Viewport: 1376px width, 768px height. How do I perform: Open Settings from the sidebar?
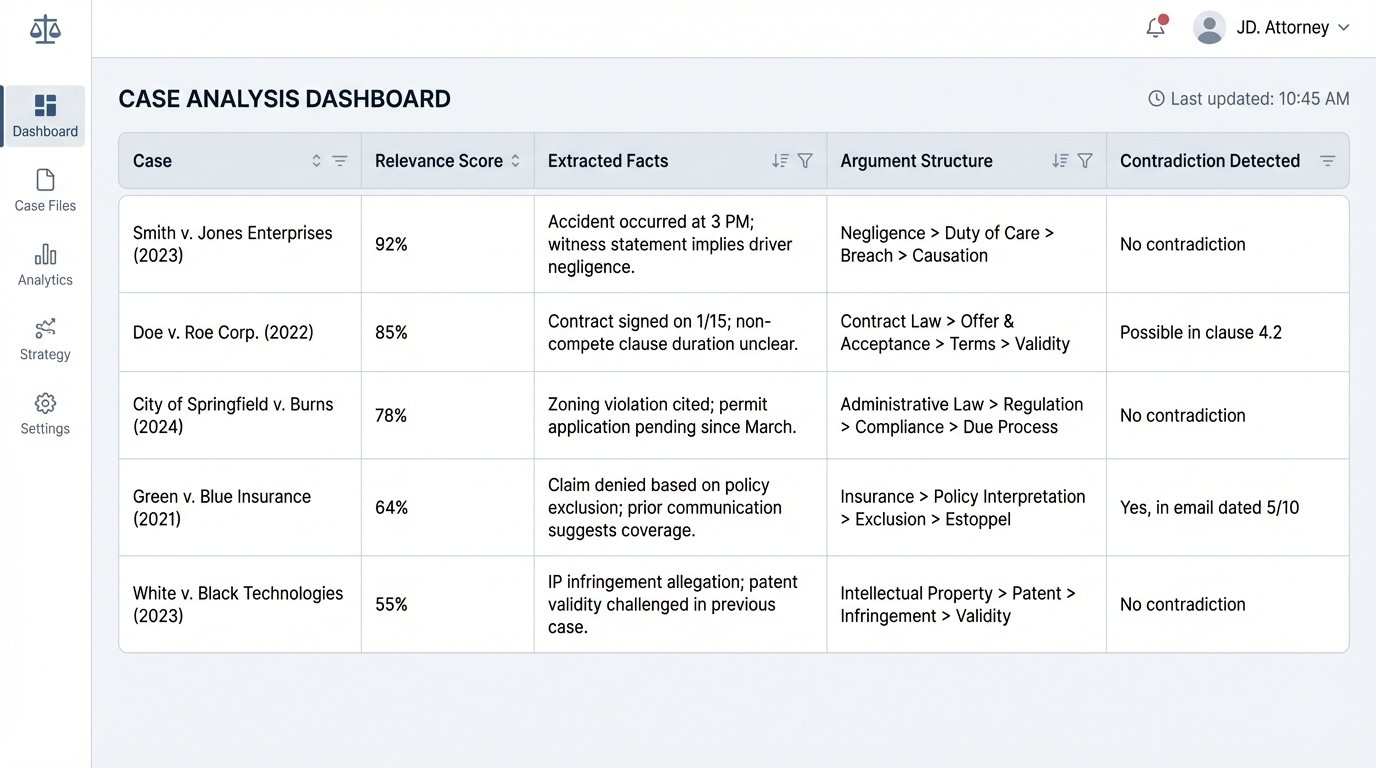45,413
